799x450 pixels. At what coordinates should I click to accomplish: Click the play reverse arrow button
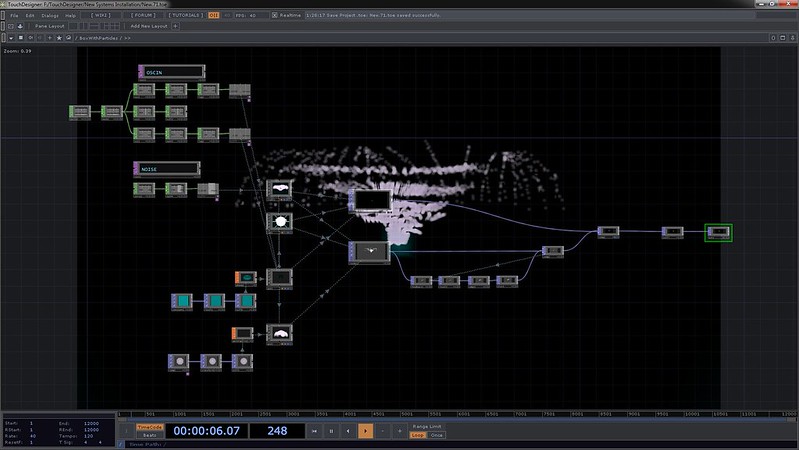coord(348,431)
